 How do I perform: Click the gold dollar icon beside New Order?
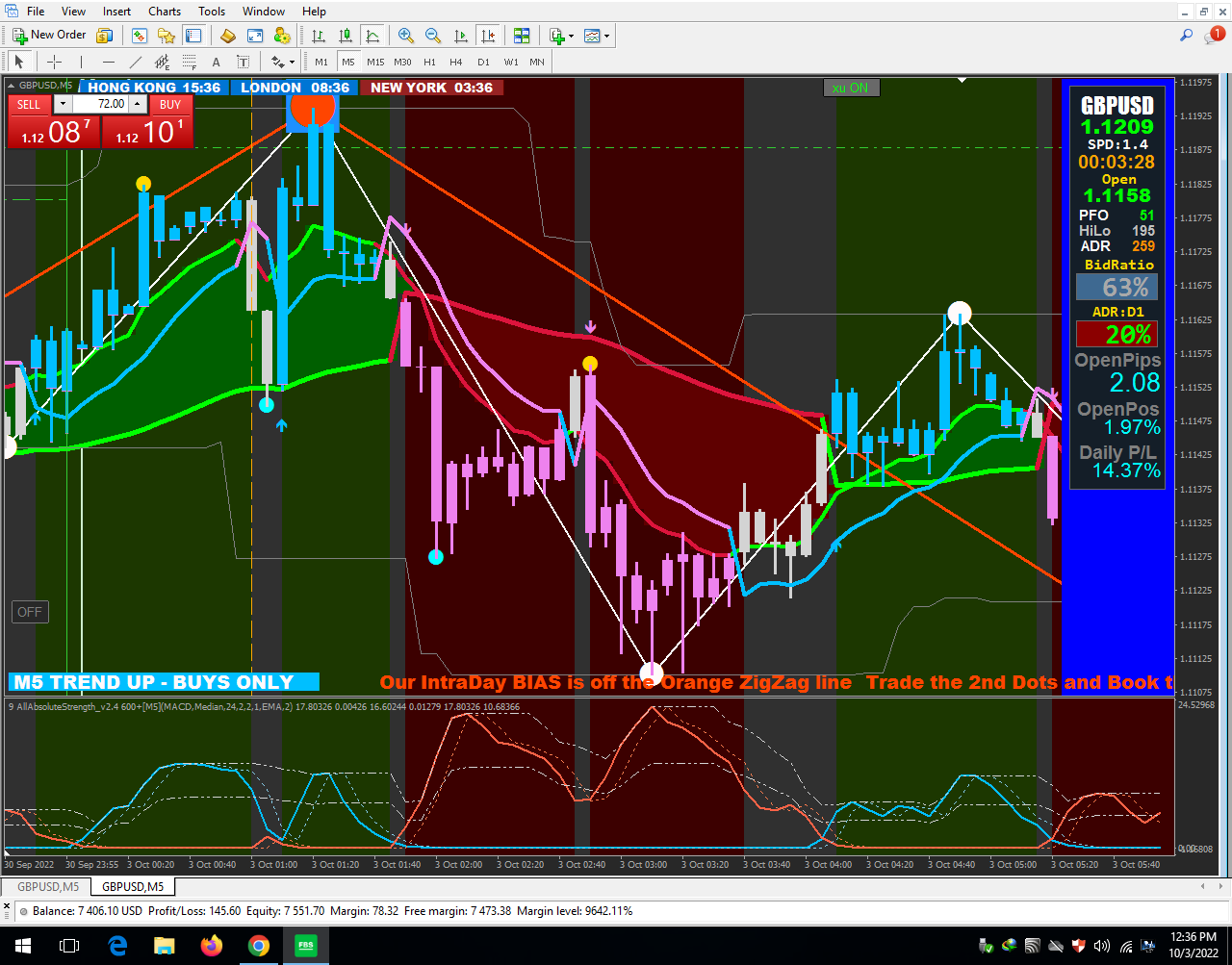104,36
